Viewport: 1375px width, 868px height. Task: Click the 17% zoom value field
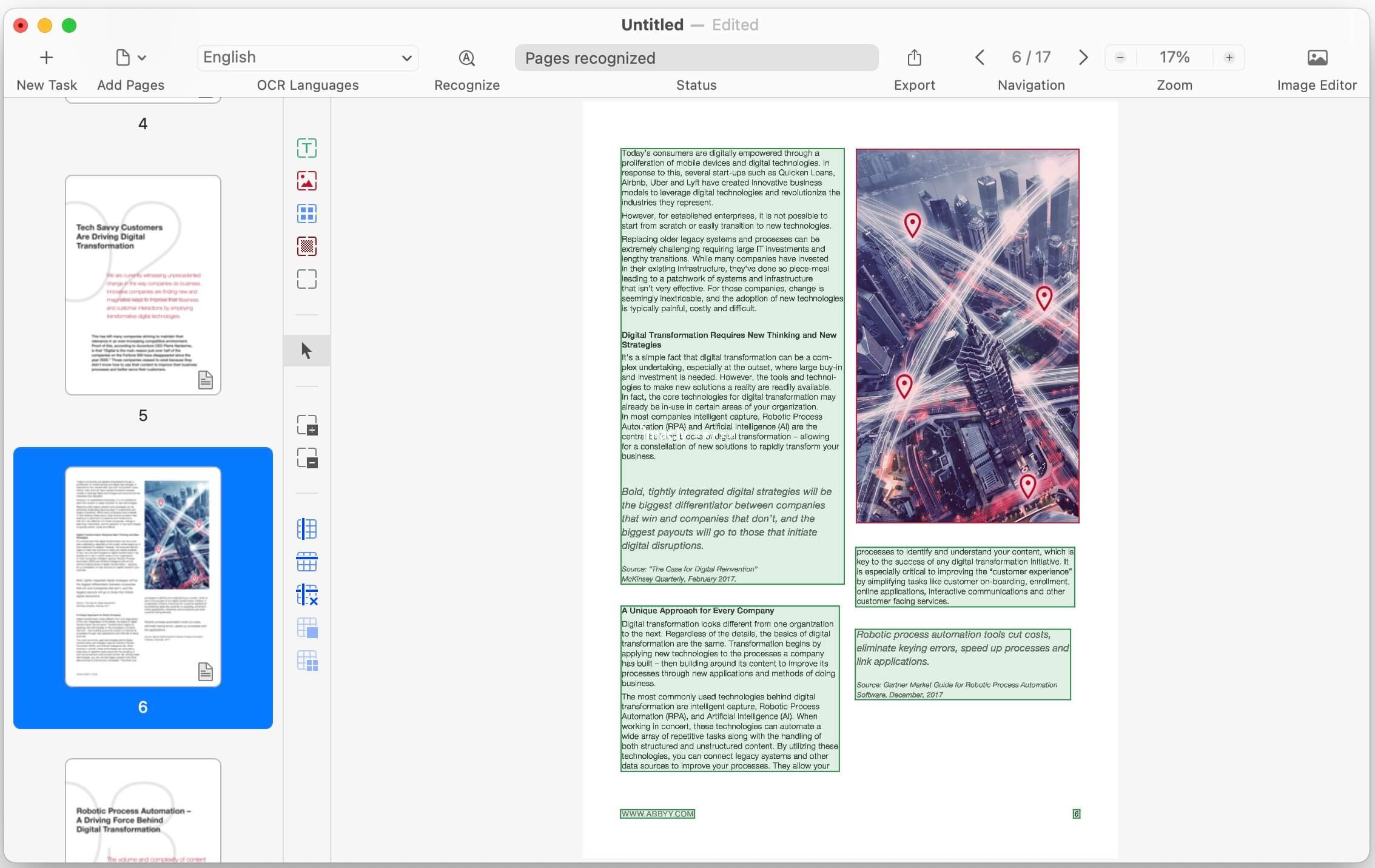click(x=1174, y=58)
